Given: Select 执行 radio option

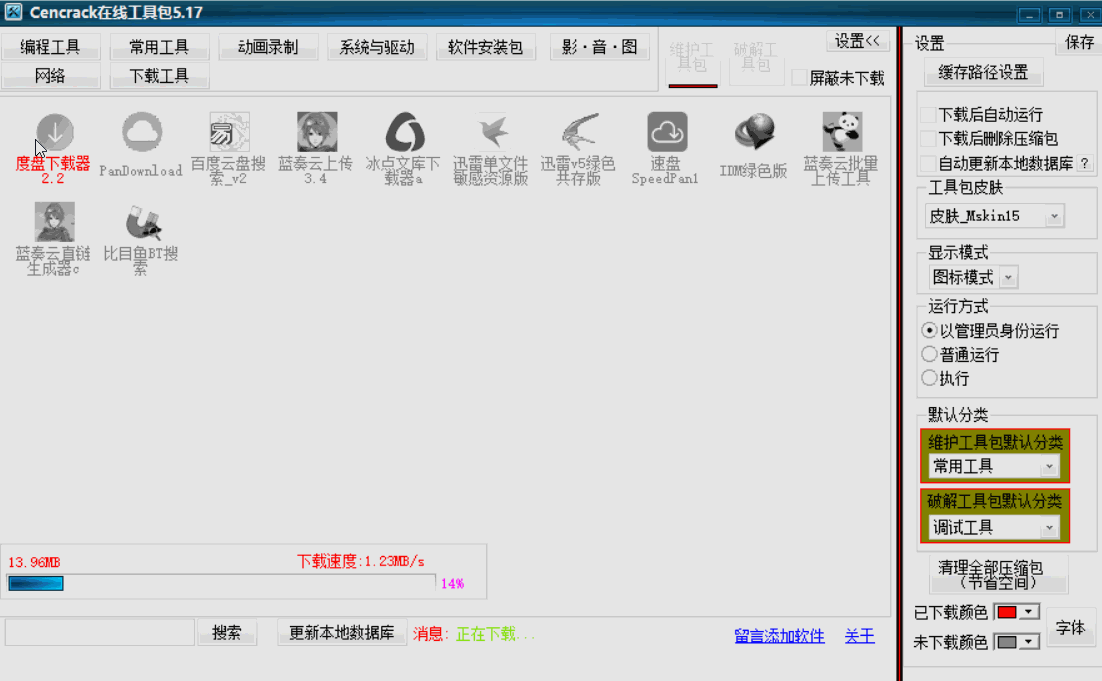Looking at the screenshot, I should point(929,378).
